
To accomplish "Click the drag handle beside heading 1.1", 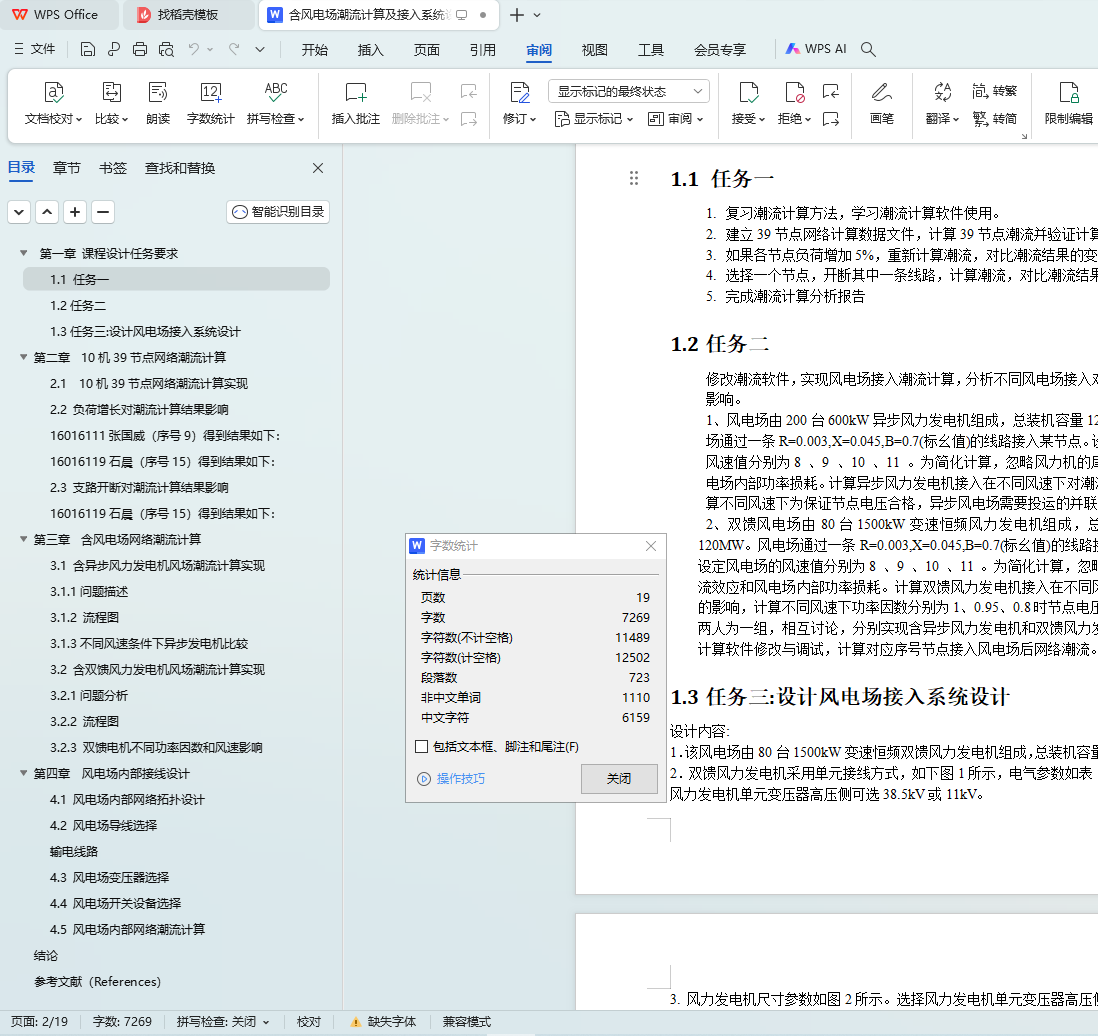I will (x=634, y=179).
